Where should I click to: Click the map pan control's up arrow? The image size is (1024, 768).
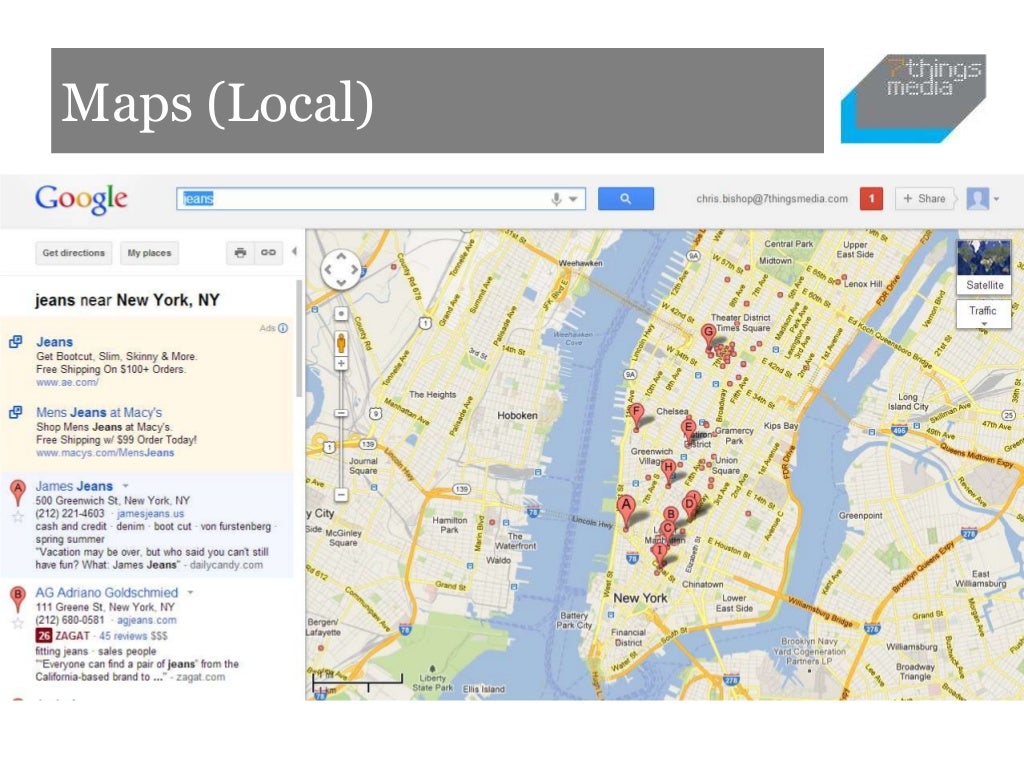[341, 257]
